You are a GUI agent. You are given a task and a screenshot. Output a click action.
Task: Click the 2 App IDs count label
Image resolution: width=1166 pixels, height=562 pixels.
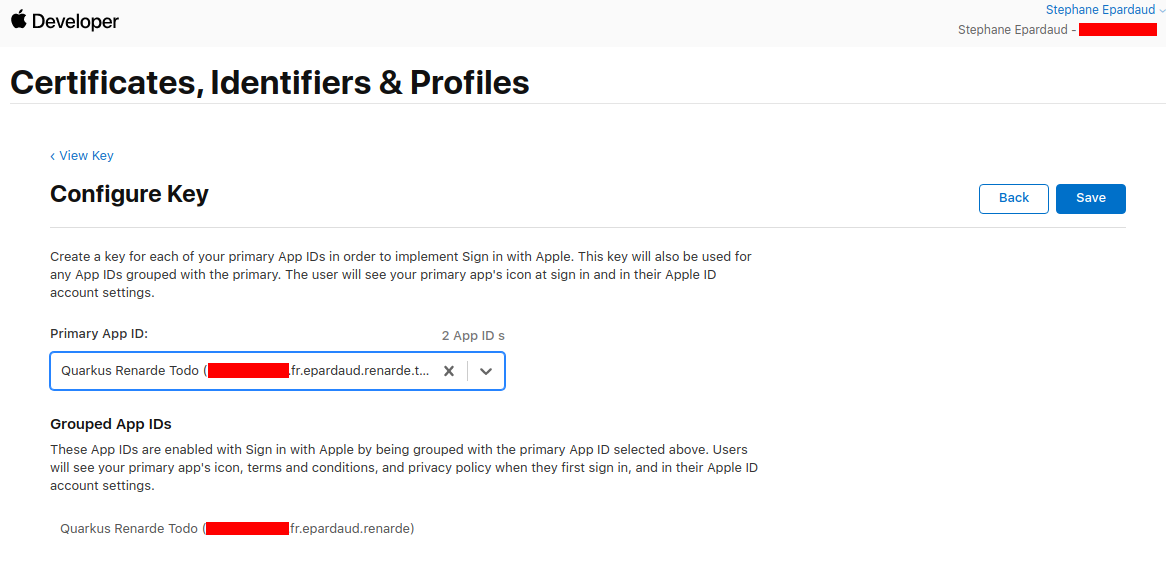point(473,336)
